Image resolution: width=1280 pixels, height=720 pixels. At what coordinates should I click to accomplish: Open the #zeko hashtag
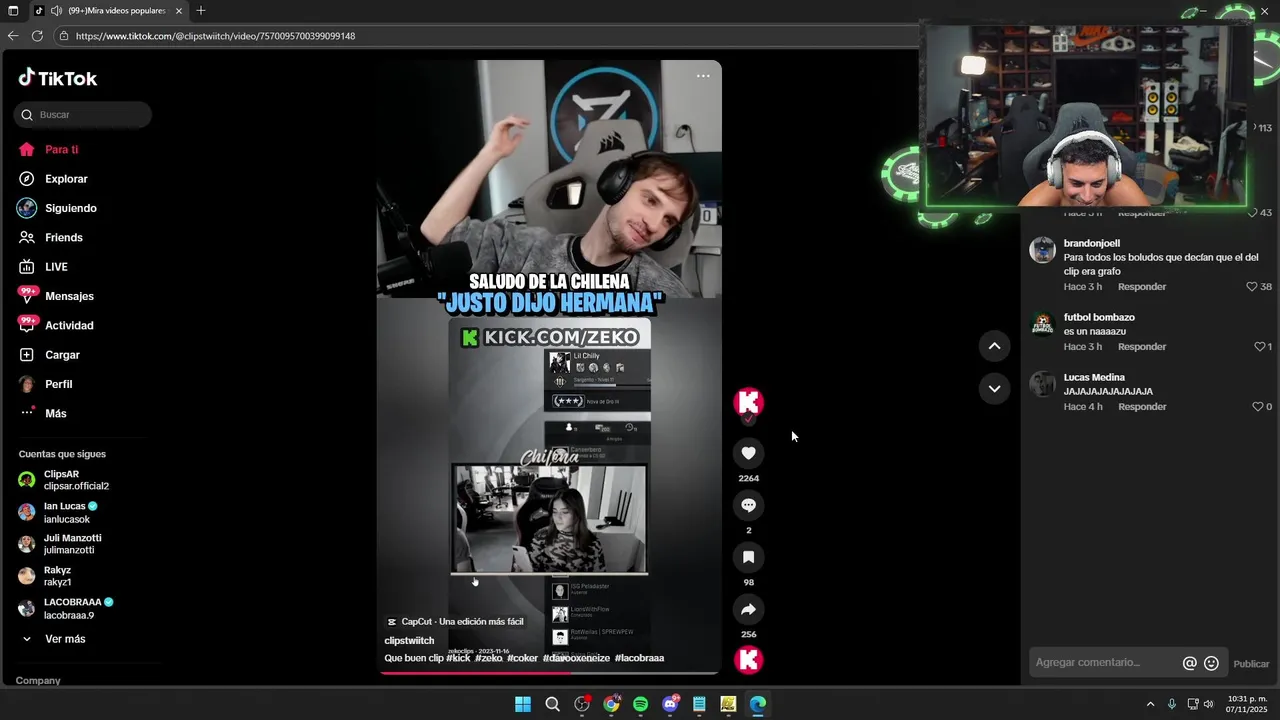[489, 658]
